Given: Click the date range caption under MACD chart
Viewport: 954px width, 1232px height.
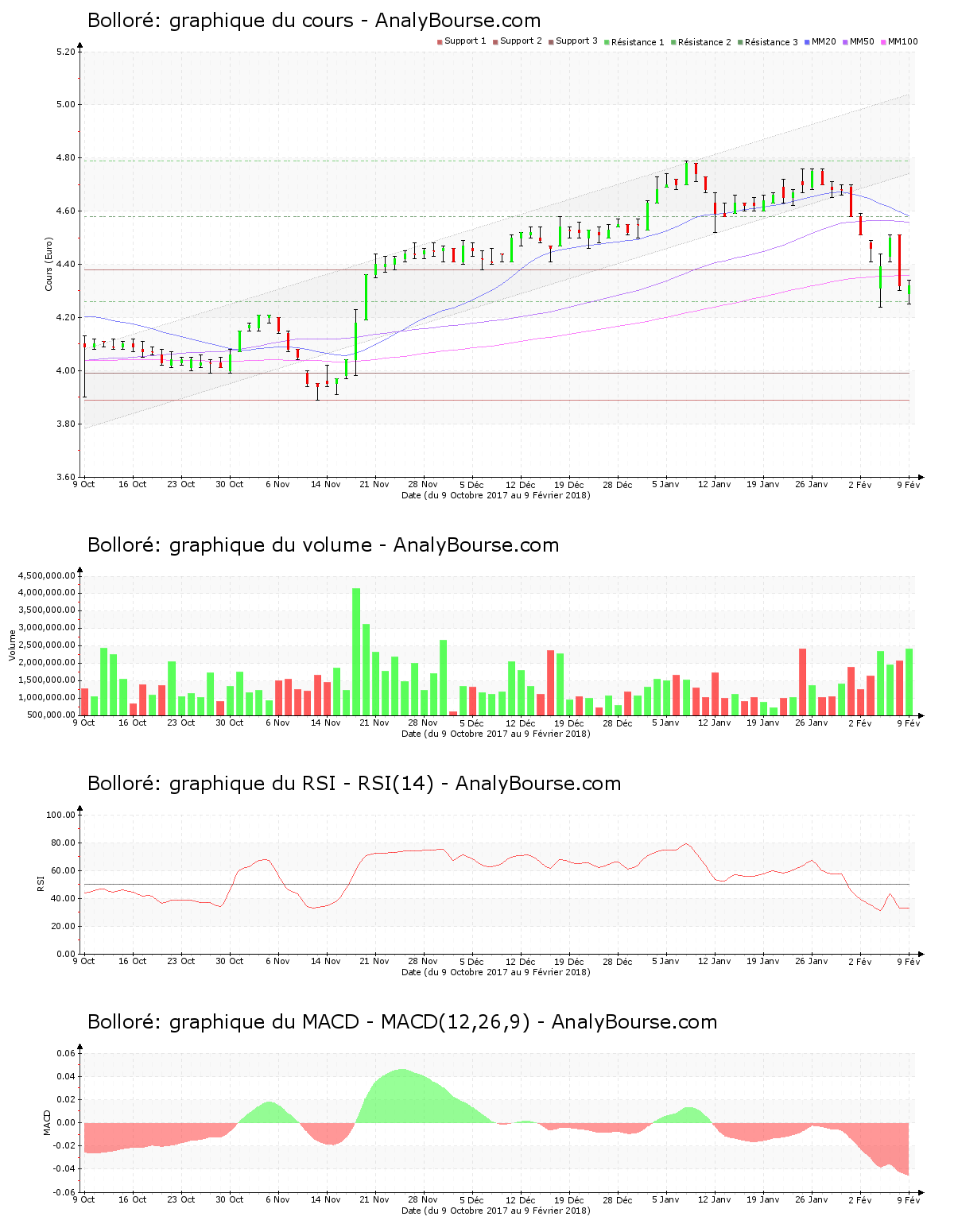Looking at the screenshot, I should pos(496,1211).
